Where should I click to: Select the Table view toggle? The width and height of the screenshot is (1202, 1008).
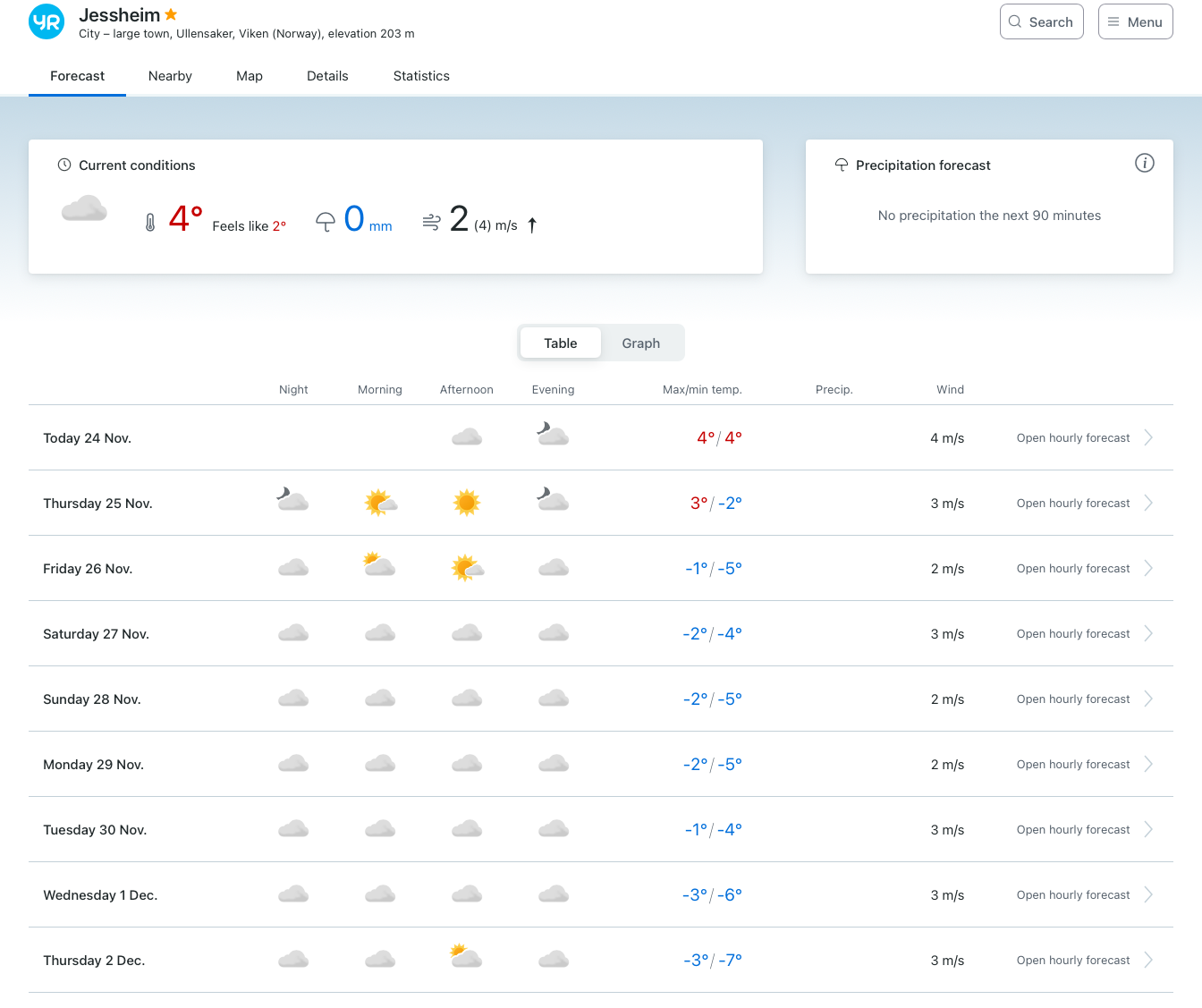561,343
